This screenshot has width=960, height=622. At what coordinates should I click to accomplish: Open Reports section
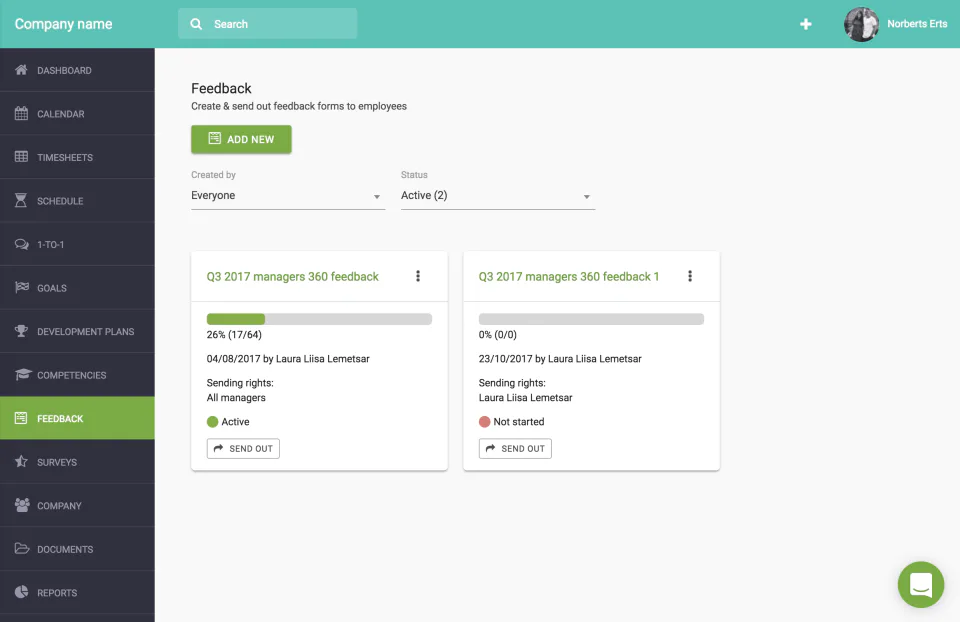click(77, 593)
